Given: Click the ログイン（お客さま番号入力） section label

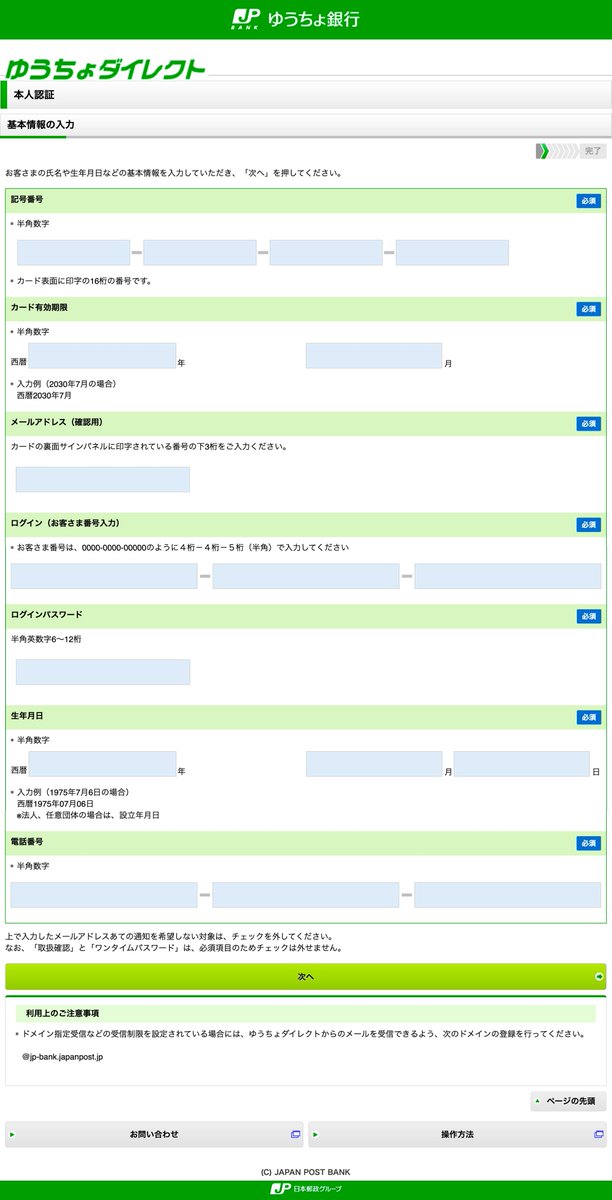Looking at the screenshot, I should tap(68, 523).
